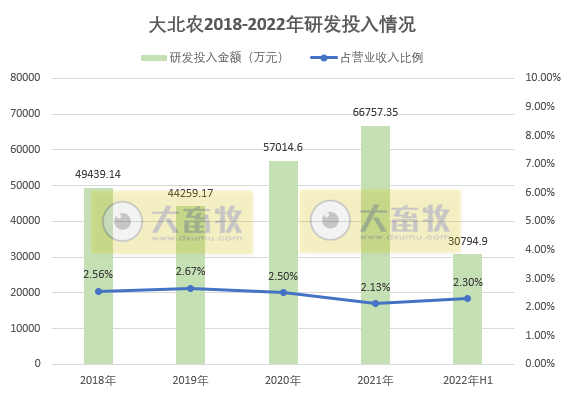
Task: Select the green legend swatch for 研发投入金额
Action: coord(154,58)
